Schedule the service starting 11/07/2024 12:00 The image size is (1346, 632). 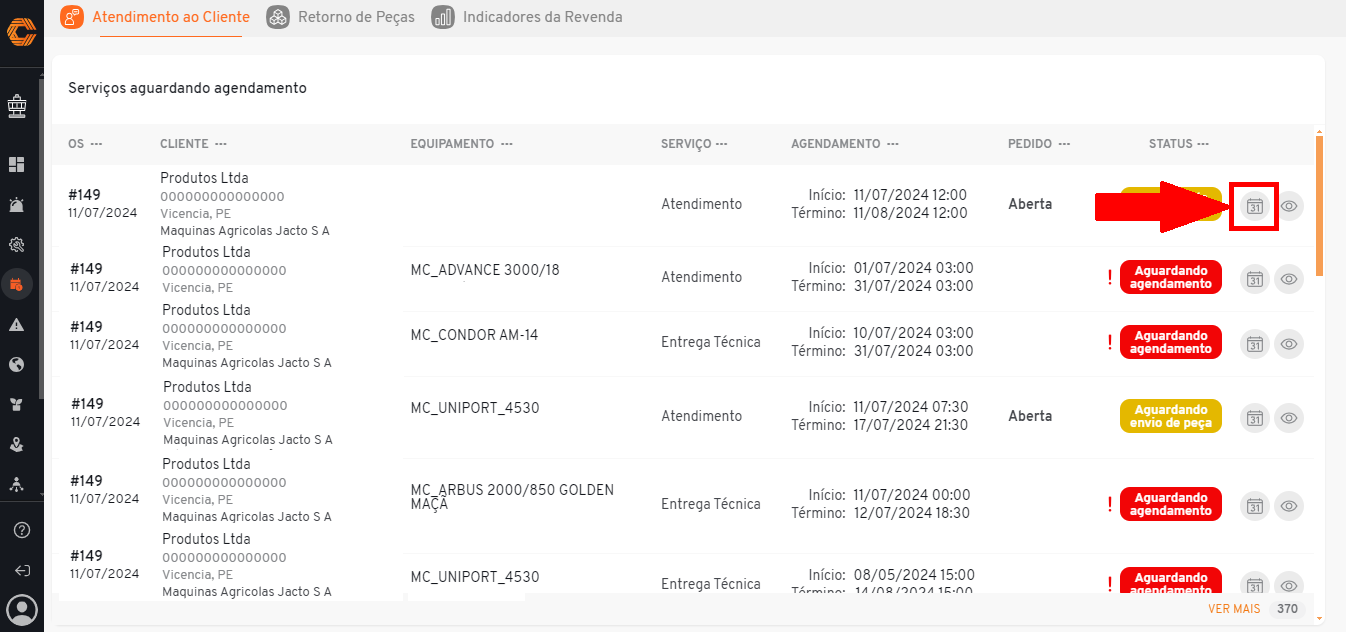click(1255, 206)
